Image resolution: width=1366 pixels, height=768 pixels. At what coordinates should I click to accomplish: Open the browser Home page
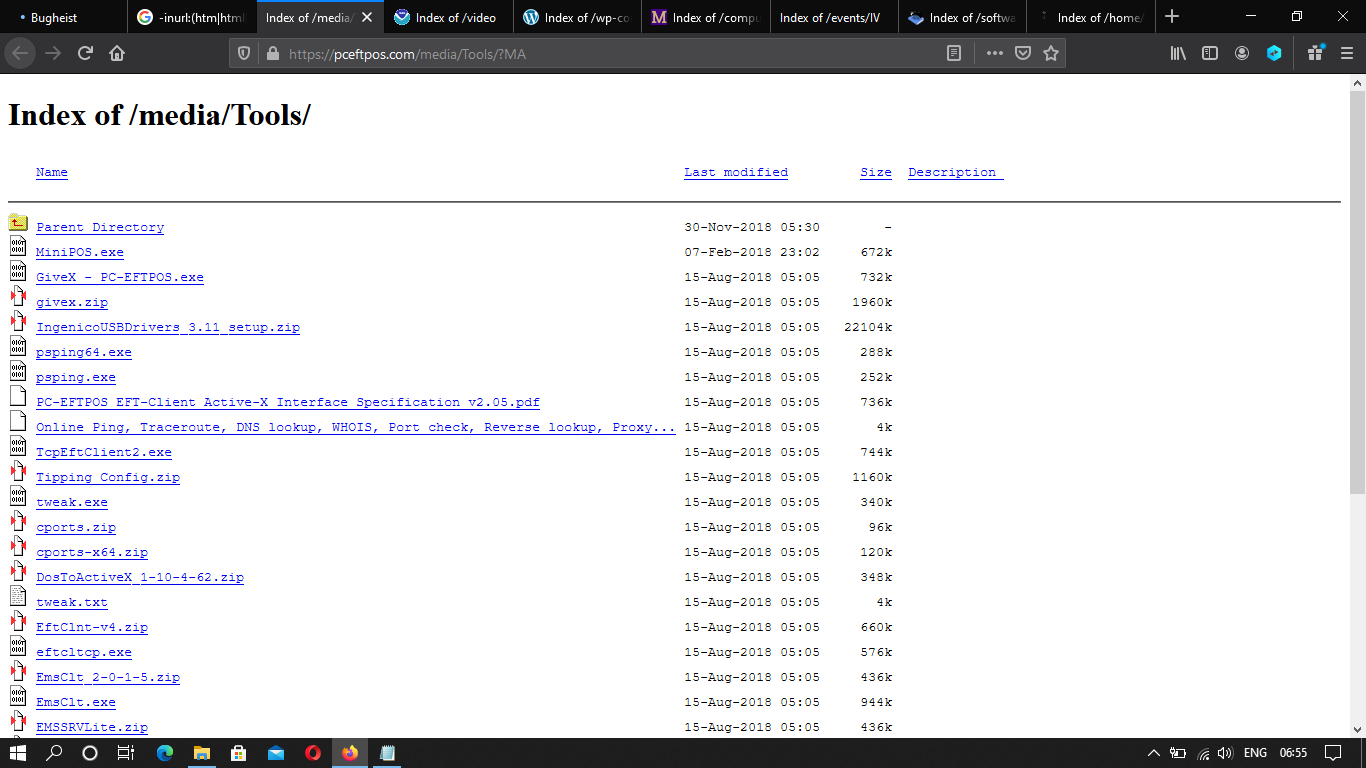click(x=117, y=53)
